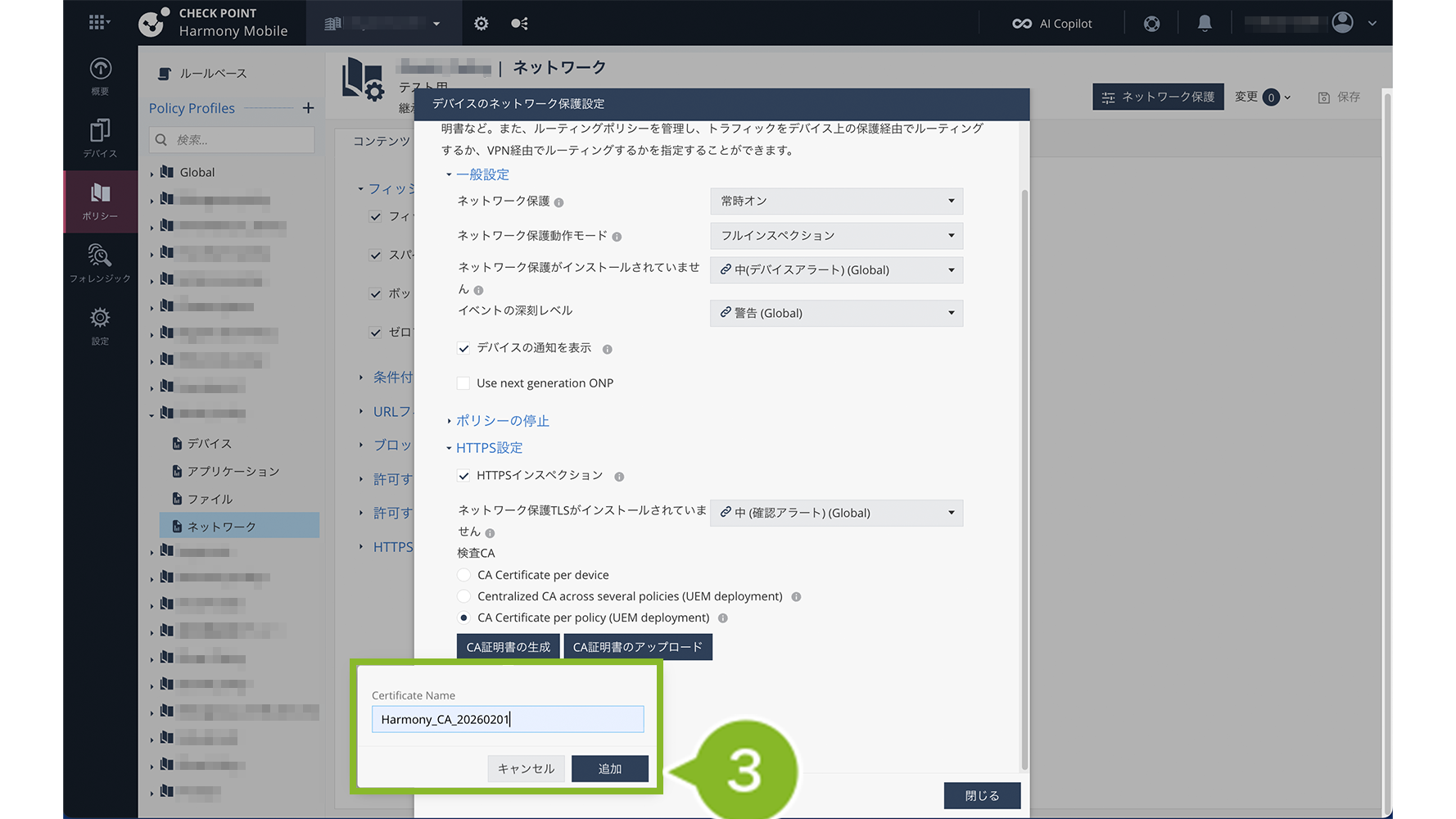Click the Certificate Name input field
1456x819 pixels.
tap(508, 719)
